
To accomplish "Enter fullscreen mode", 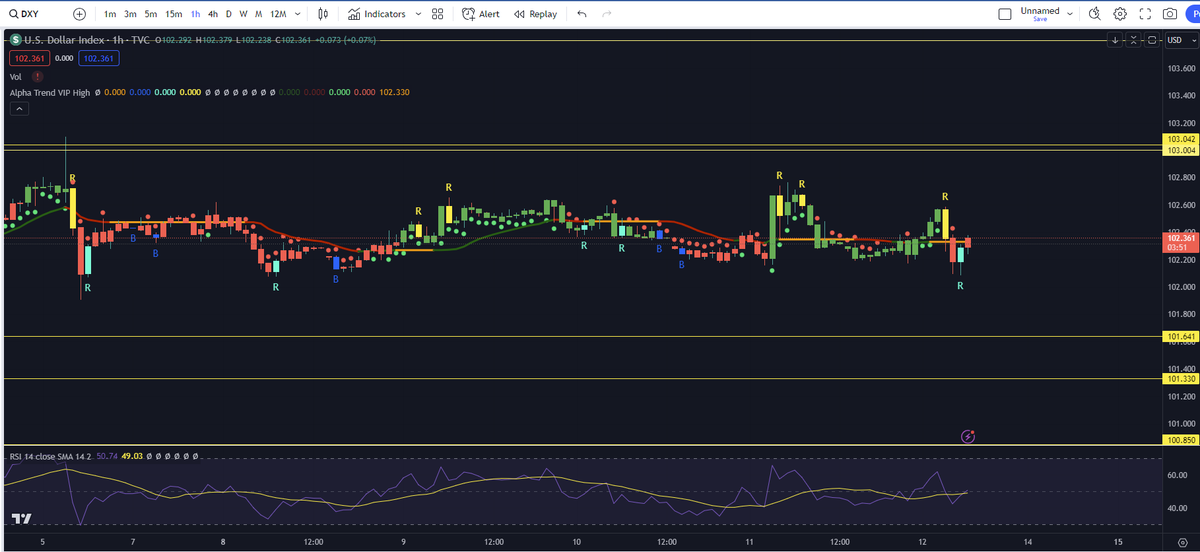I will pyautogui.click(x=1146, y=14).
